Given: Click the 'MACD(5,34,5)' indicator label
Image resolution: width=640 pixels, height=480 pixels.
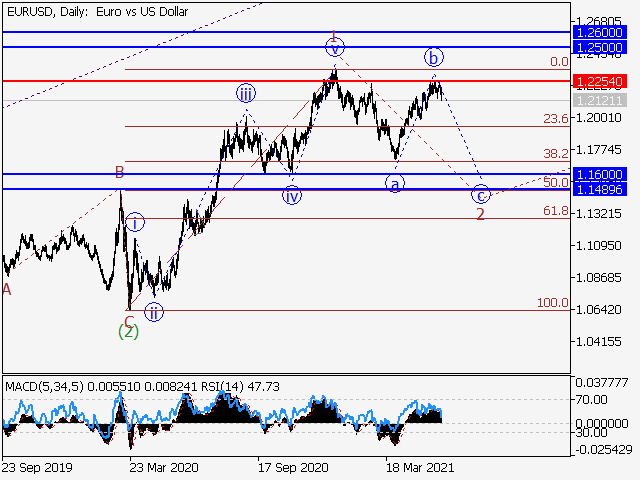Looking at the screenshot, I should (x=44, y=387).
